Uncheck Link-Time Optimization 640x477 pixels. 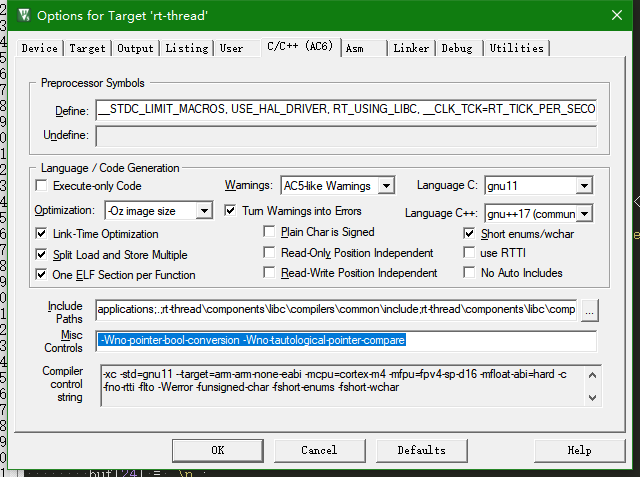41,234
